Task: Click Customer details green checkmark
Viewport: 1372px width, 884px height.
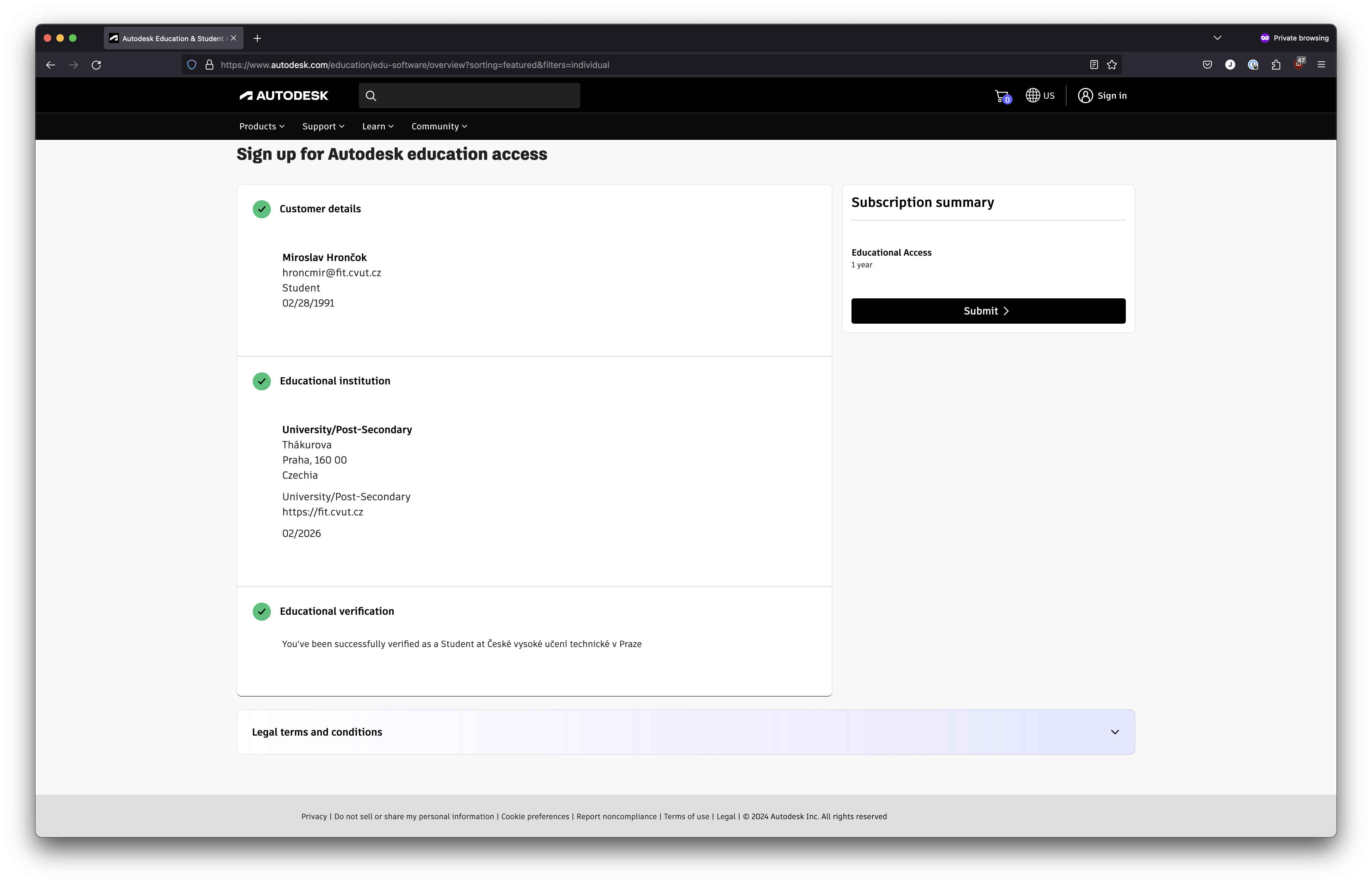Action: 262,209
